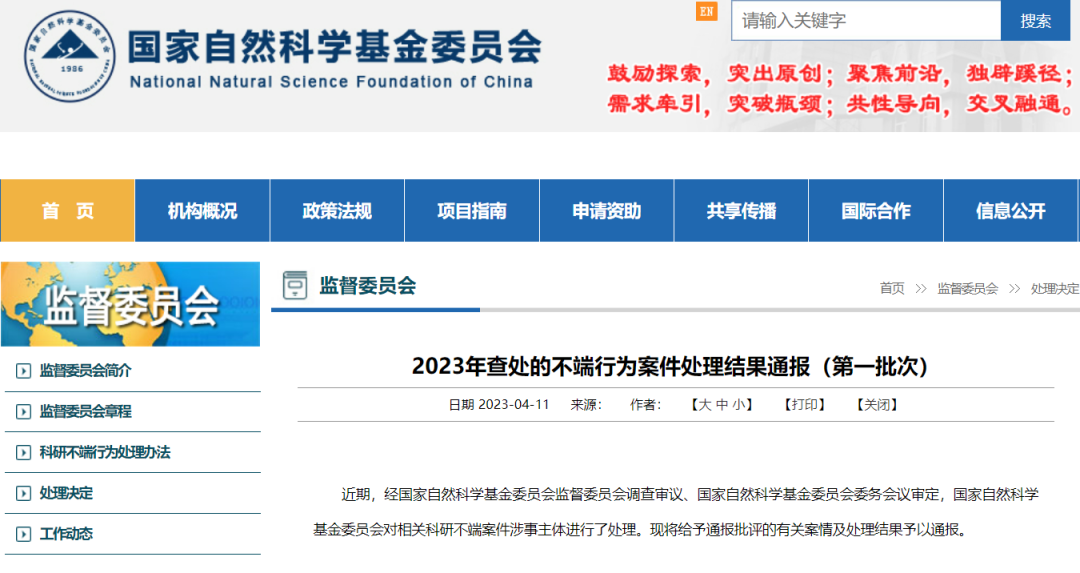1080x573 pixels.
Task: Click the 监督委员会 content section heading
Action: (x=368, y=286)
